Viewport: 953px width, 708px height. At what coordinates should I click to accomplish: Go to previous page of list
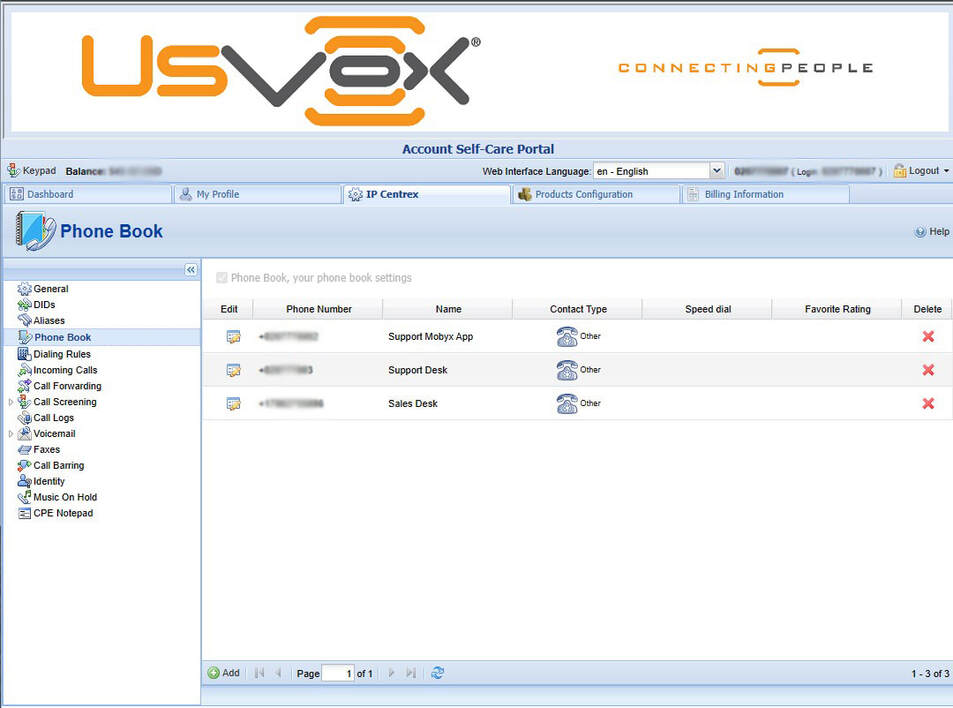(278, 673)
